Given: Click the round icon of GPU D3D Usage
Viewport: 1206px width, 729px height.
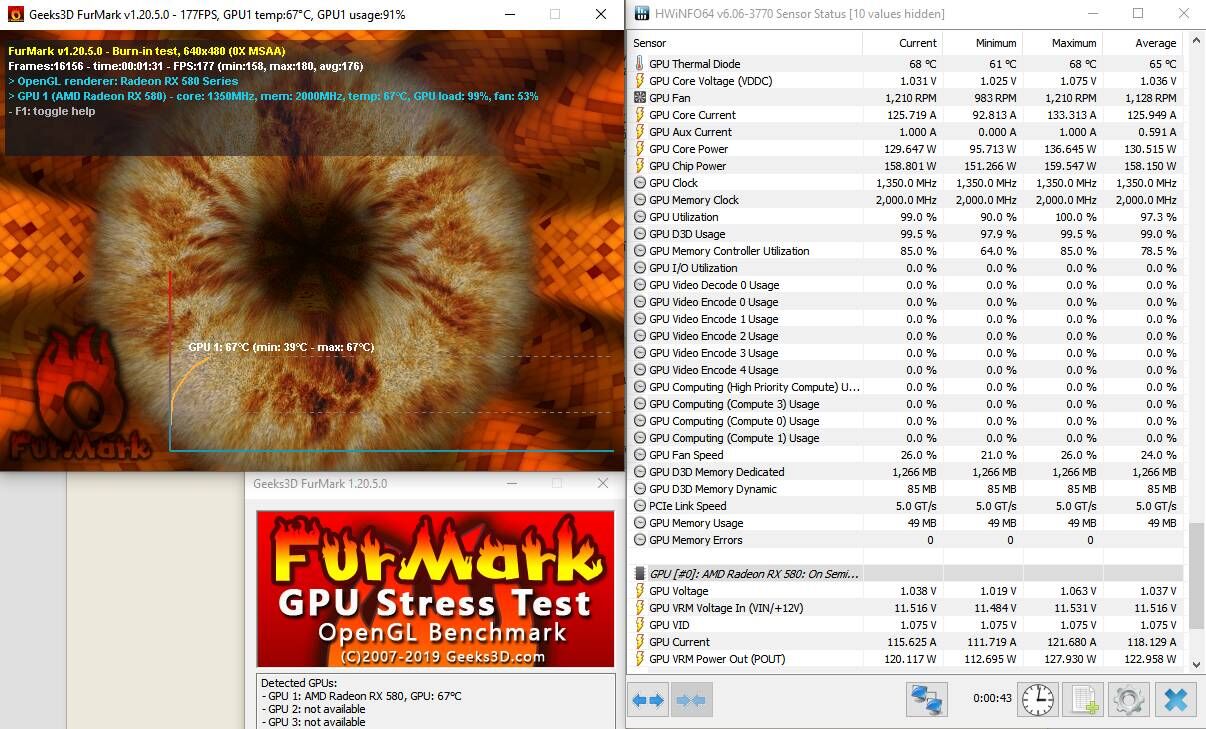Looking at the screenshot, I should (640, 234).
